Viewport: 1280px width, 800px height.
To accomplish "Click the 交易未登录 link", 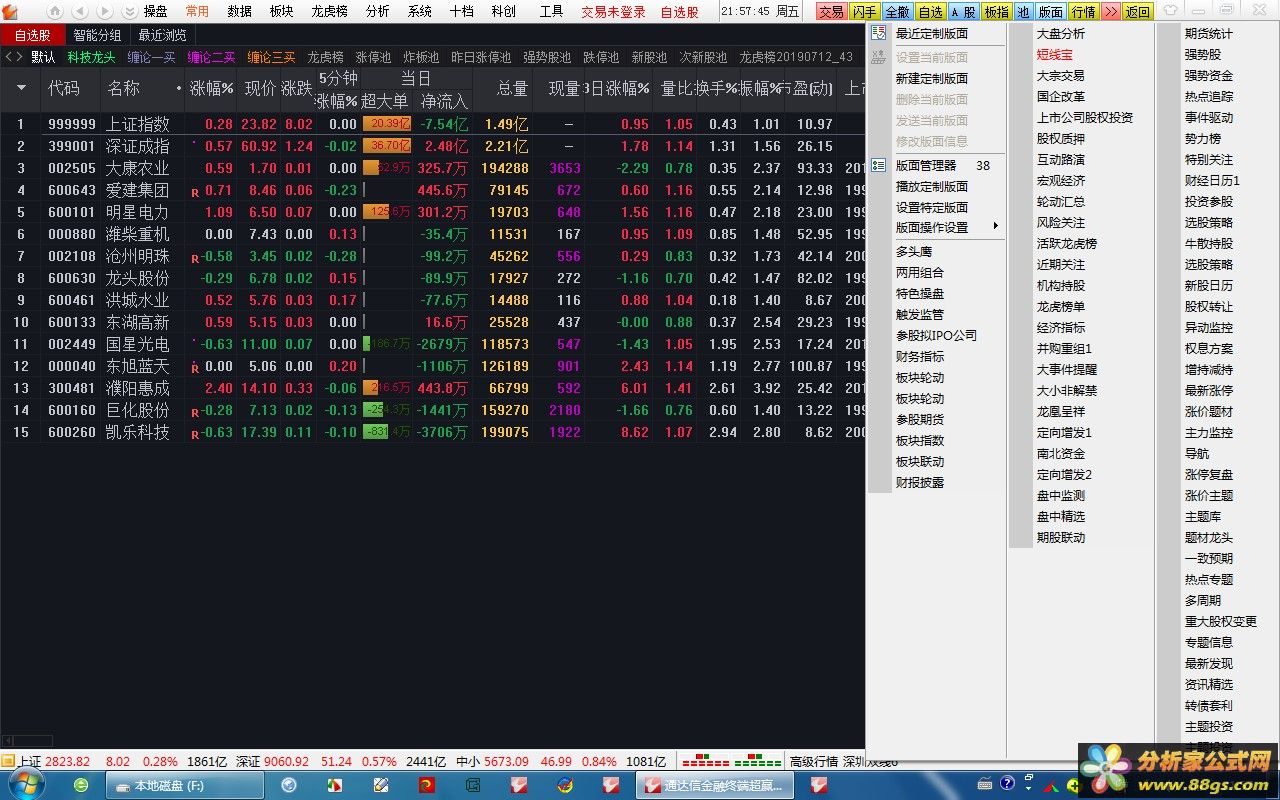I will click(x=614, y=12).
